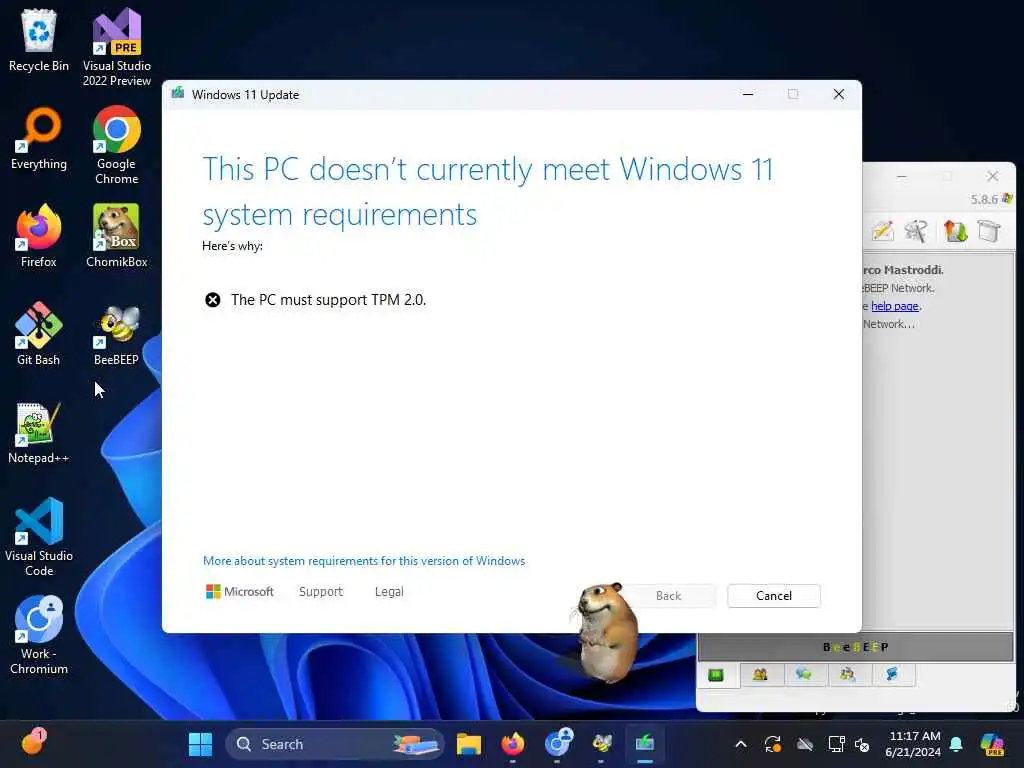The height and width of the screenshot is (768, 1024).
Task: Click the Windows 11 Update title bar icon
Action: pos(178,94)
